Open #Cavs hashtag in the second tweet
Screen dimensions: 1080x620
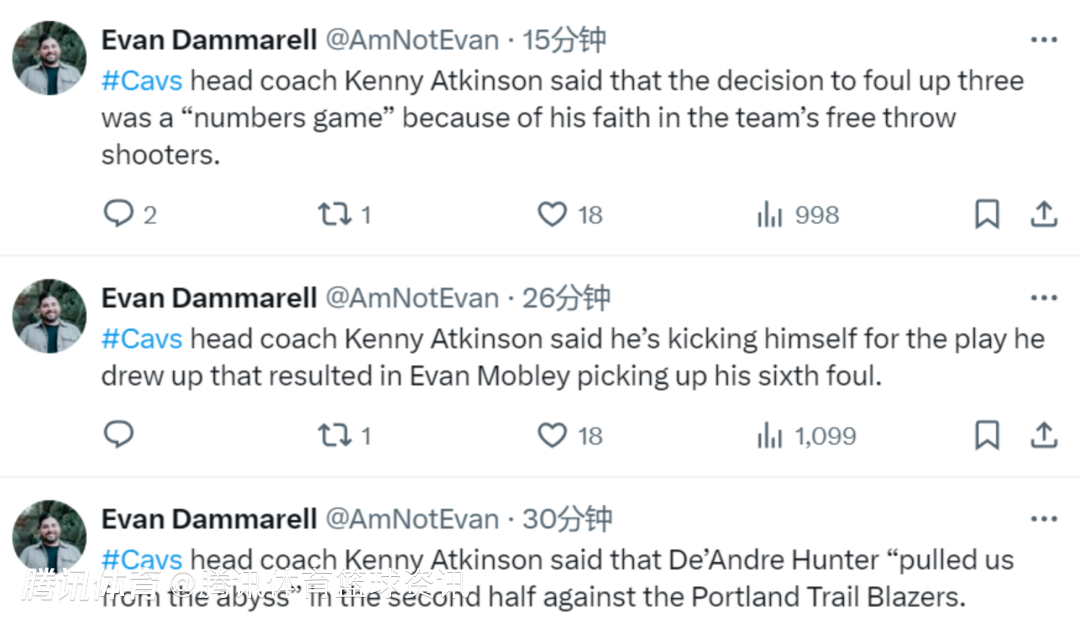coord(142,339)
